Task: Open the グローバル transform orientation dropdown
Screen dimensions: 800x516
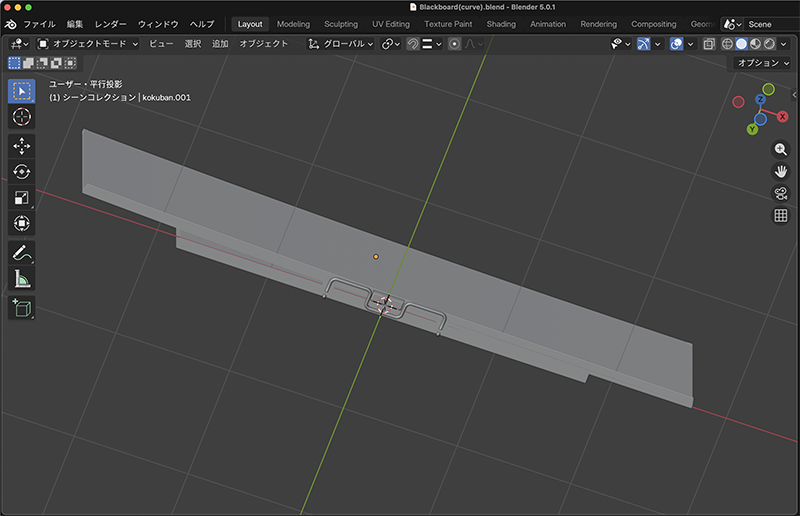Action: tap(341, 44)
